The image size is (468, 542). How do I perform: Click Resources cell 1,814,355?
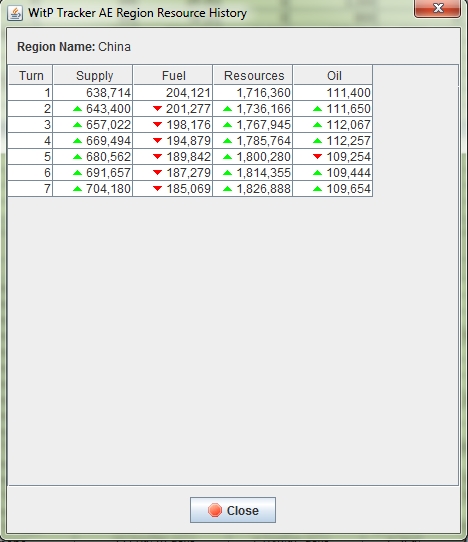pos(253,172)
